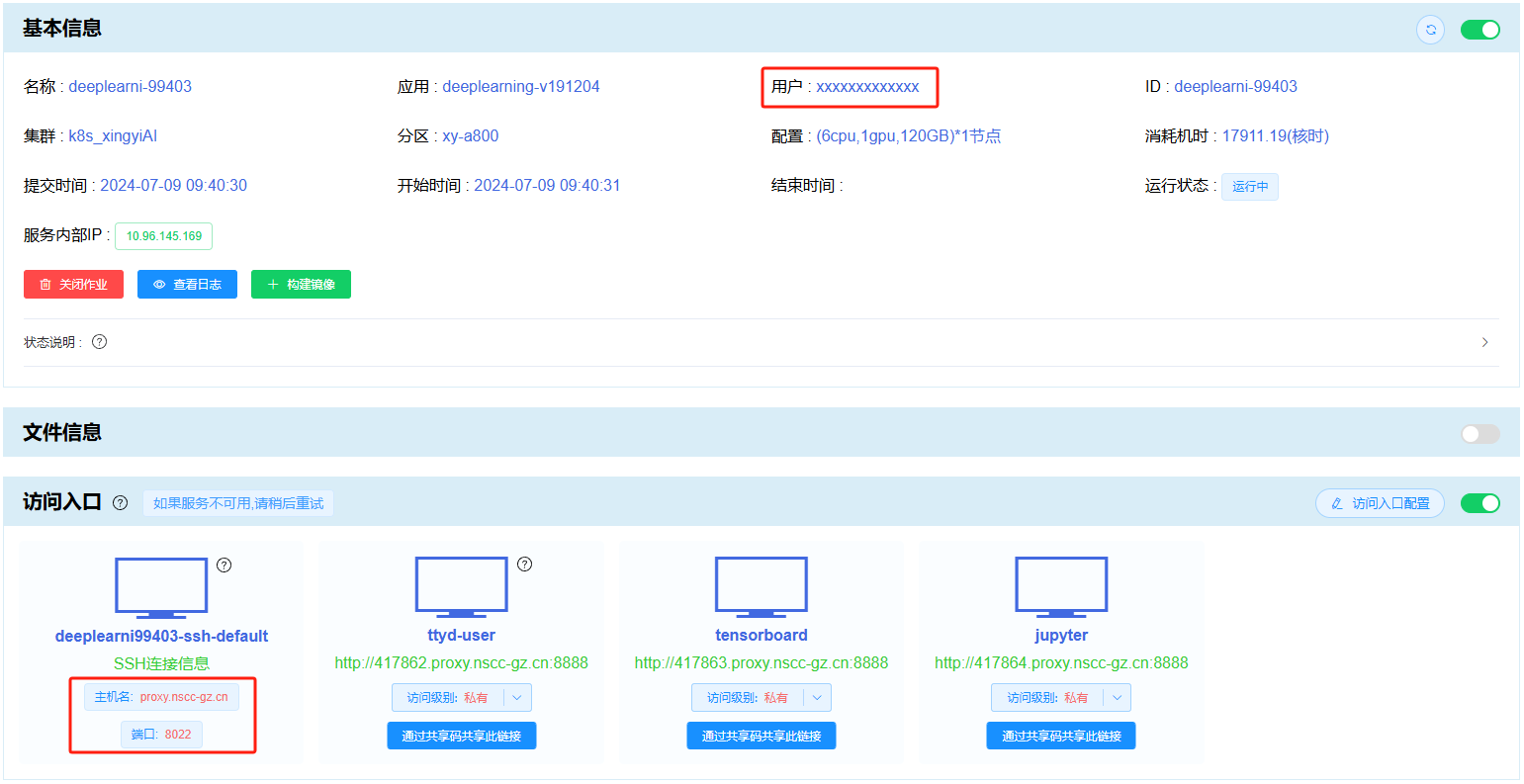
Task: Toggle the 基本信息 section switch
Action: 1479,30
